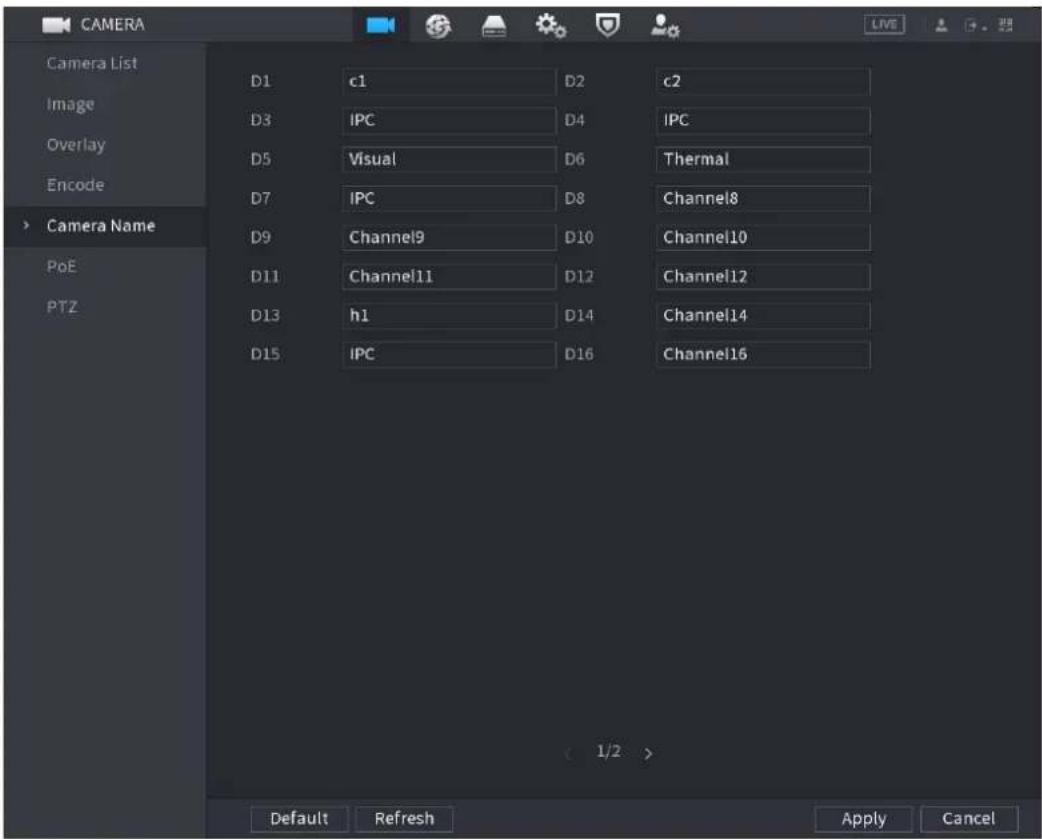
Task: Open the Camera List menu item
Action: (92, 63)
